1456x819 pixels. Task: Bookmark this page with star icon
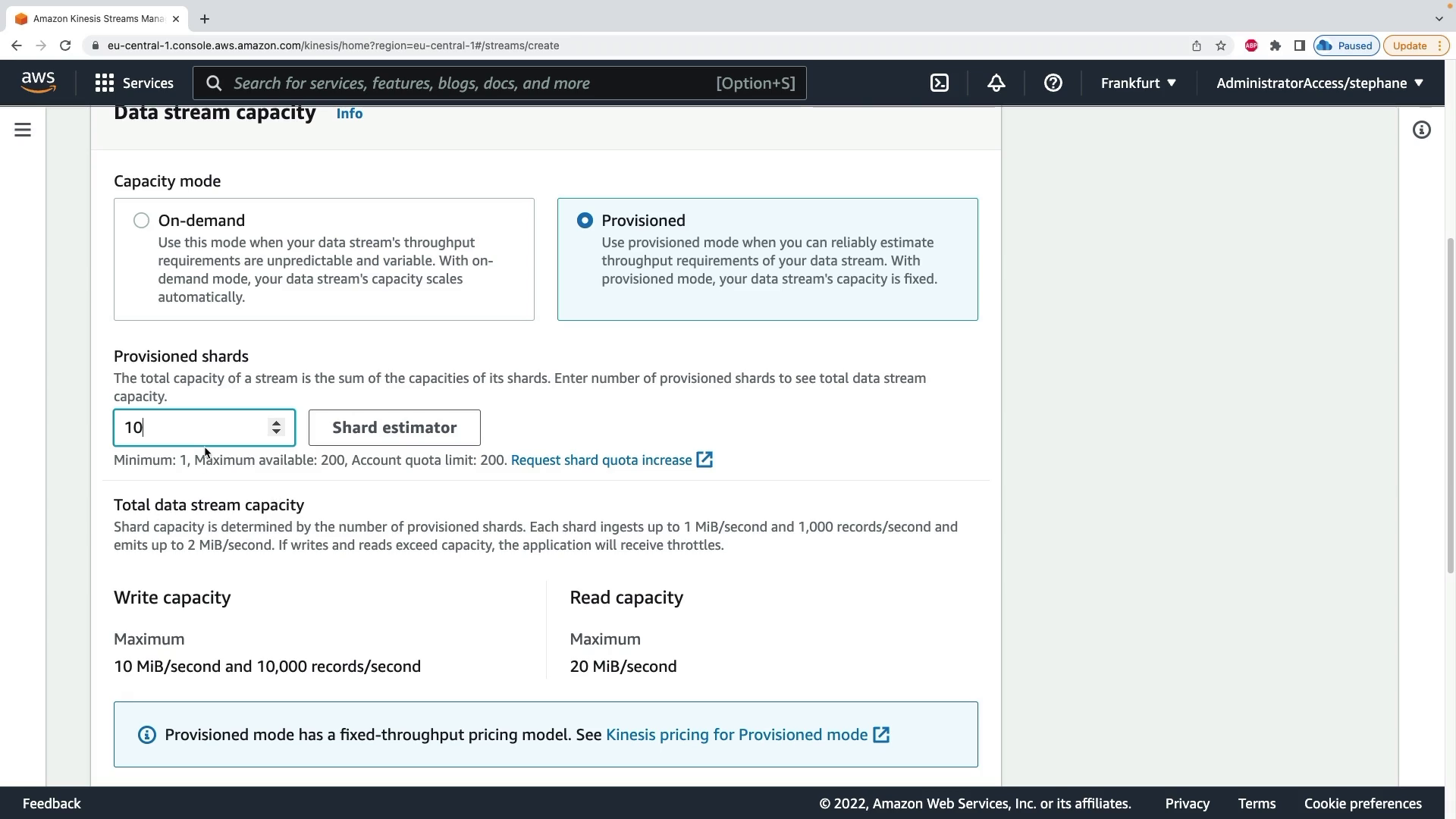1221,45
